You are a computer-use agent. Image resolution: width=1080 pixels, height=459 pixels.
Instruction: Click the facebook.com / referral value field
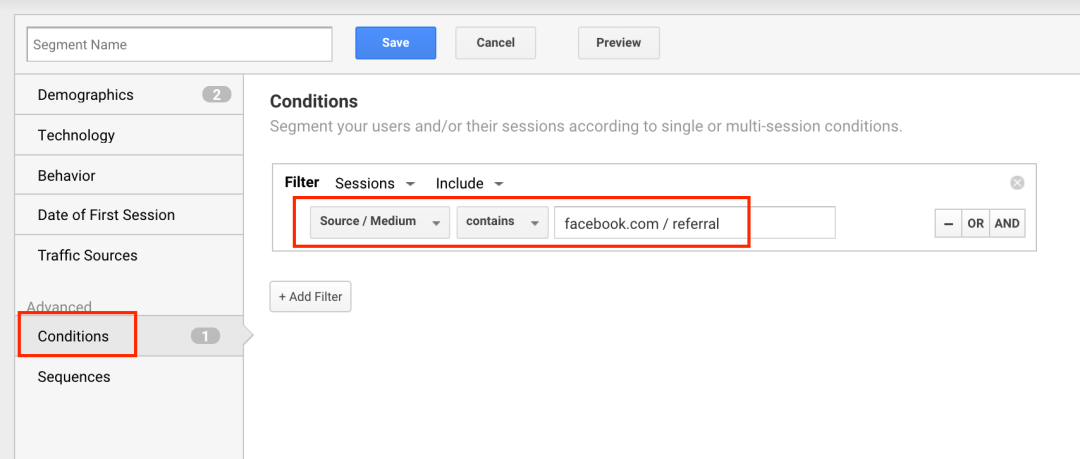695,223
